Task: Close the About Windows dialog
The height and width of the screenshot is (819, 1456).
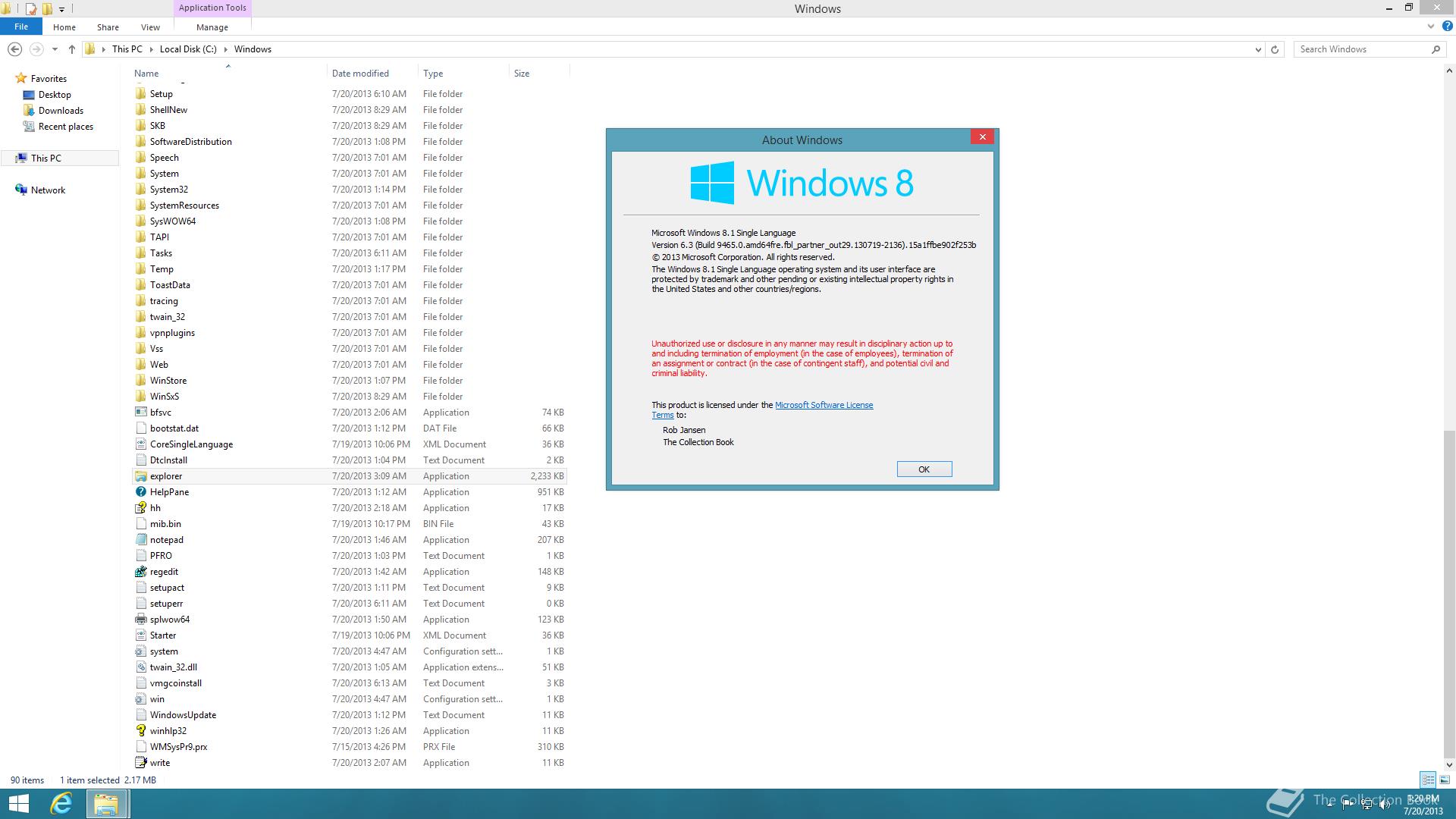Action: coord(983,137)
